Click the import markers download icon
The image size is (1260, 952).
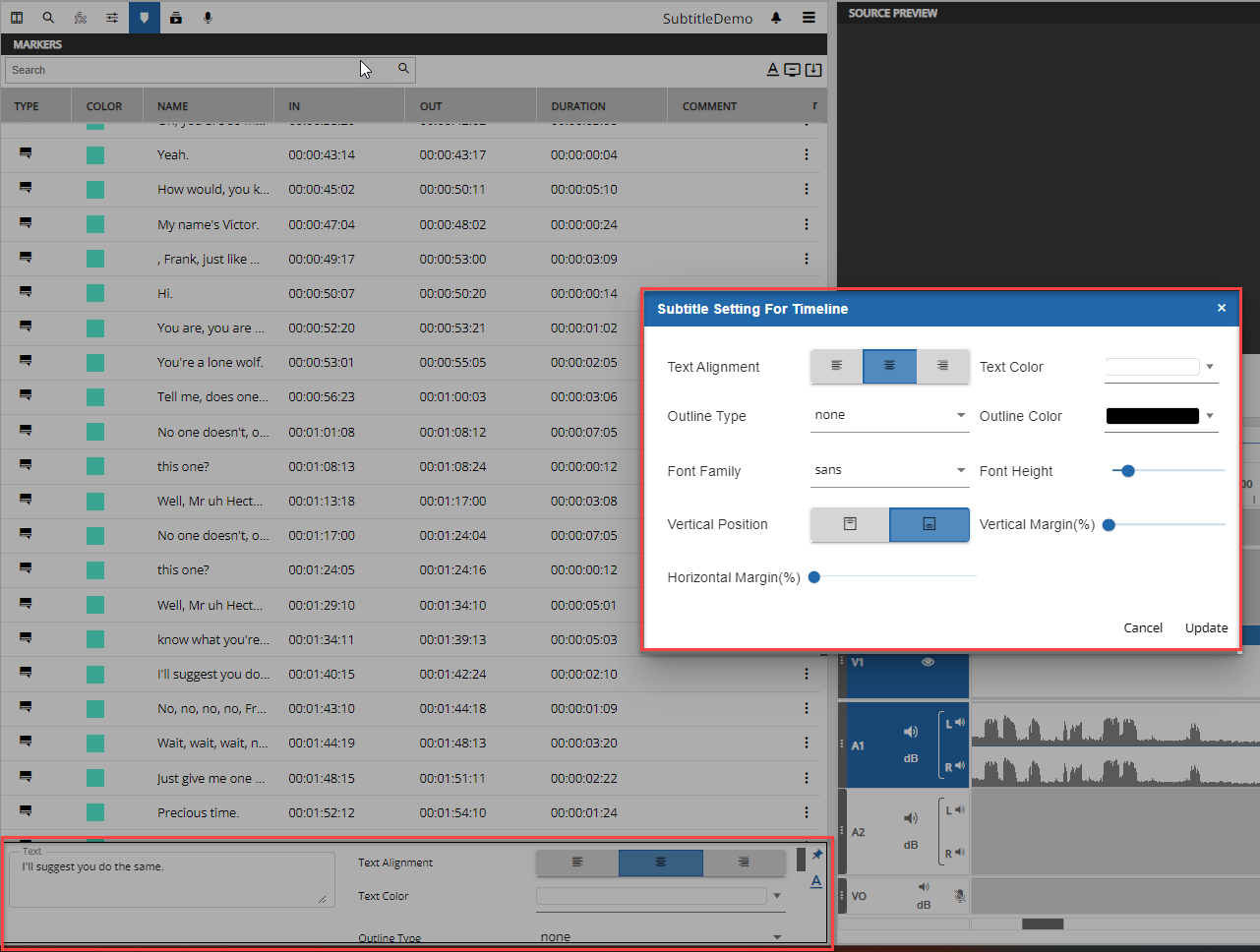point(813,70)
